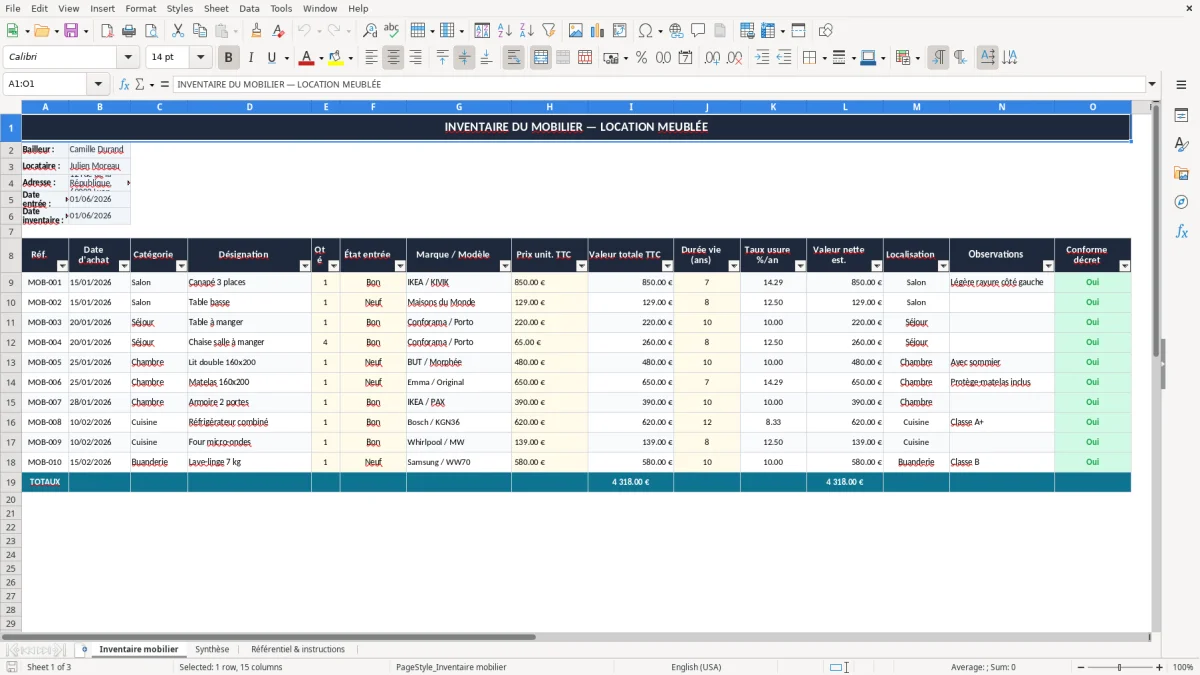
Task: Insert an image
Action: (576, 31)
